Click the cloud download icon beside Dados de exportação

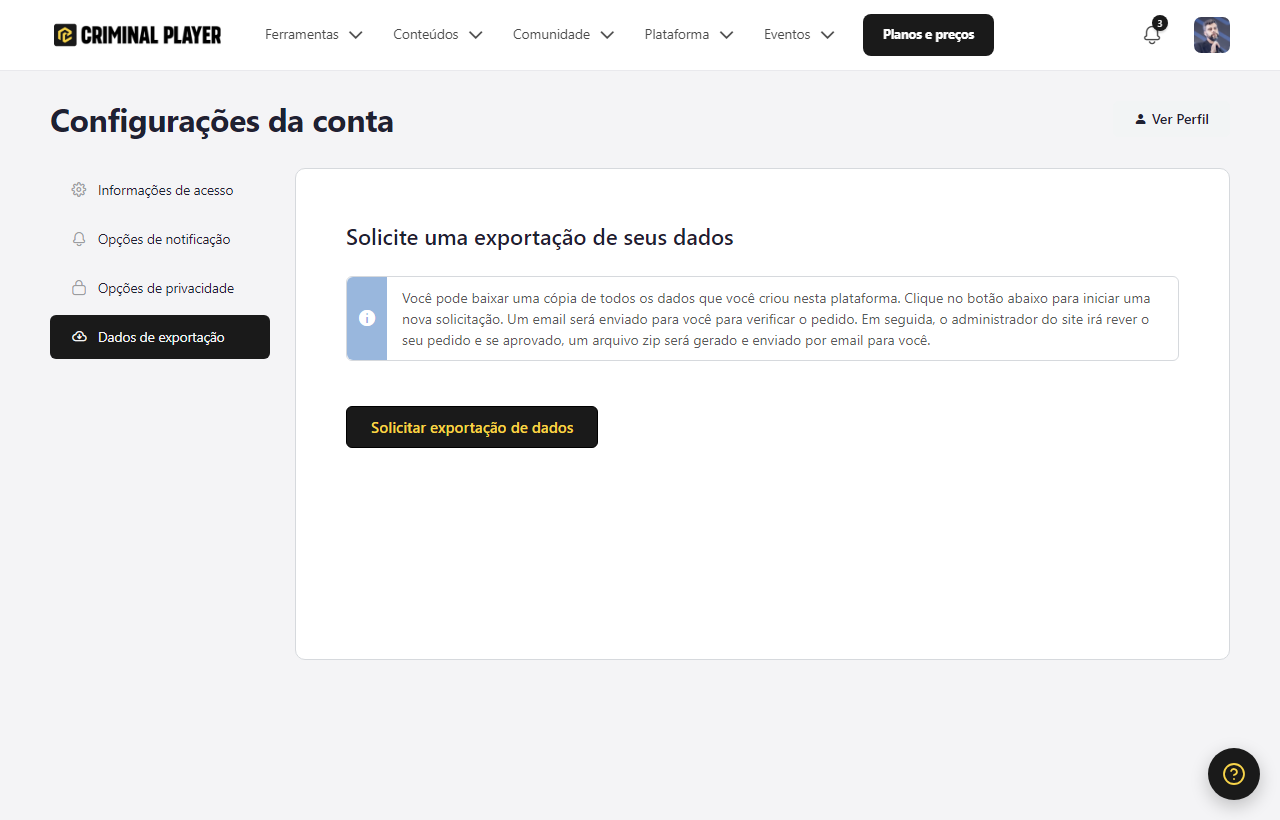[x=79, y=337]
